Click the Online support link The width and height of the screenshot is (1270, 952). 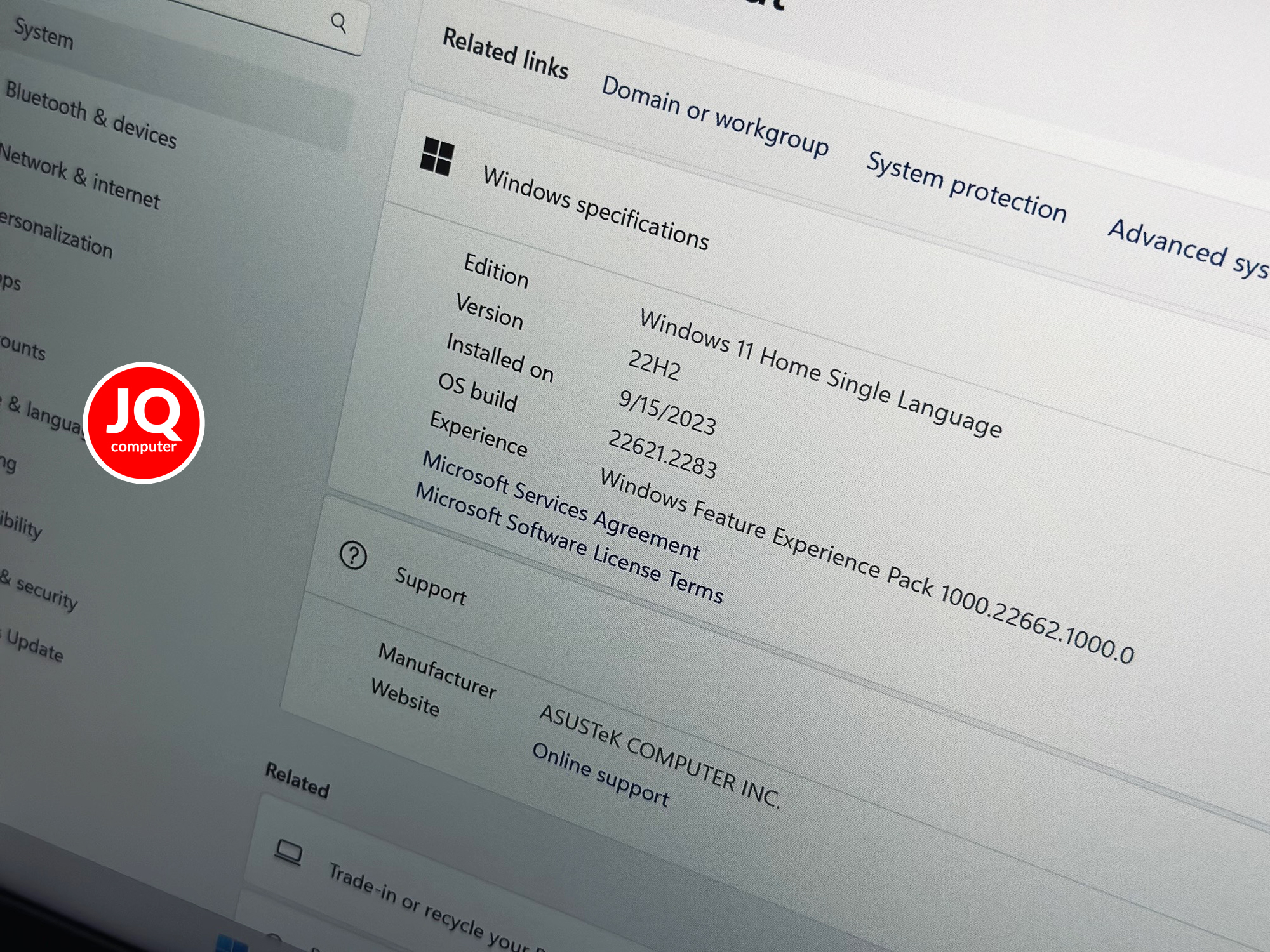[601, 774]
